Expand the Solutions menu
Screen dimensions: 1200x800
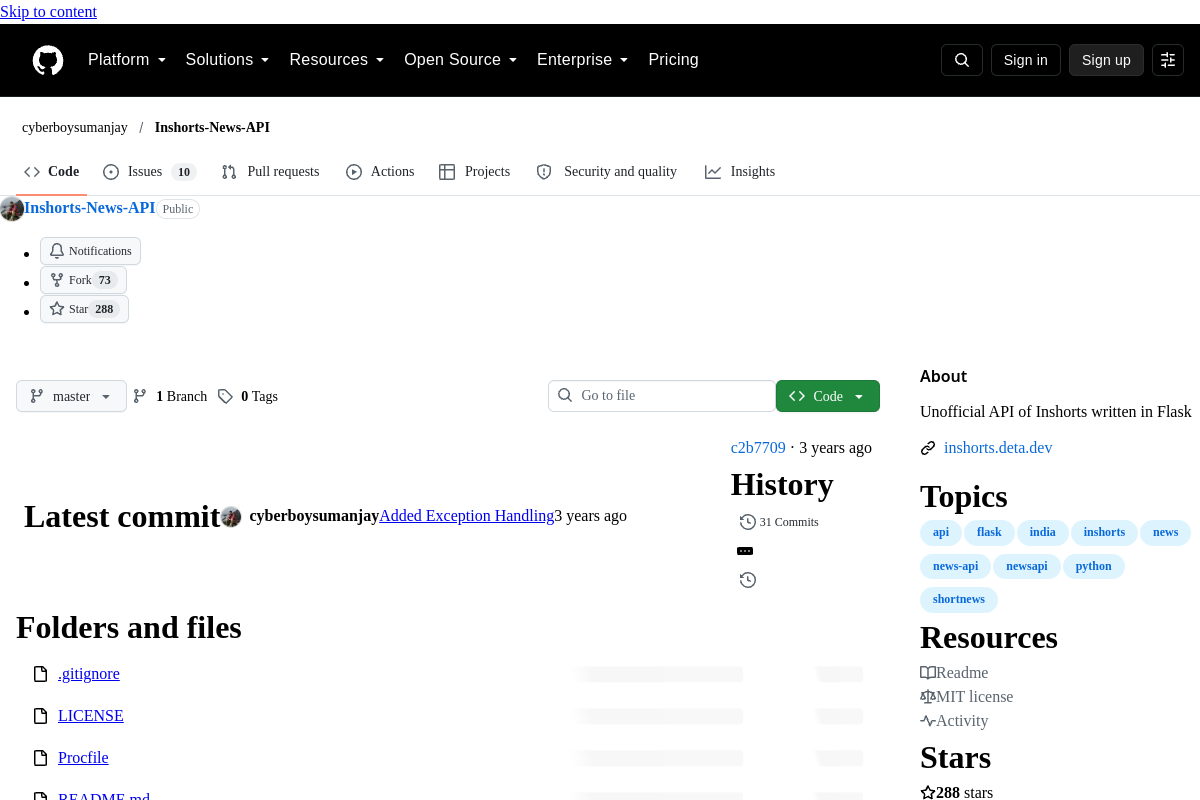[x=228, y=60]
